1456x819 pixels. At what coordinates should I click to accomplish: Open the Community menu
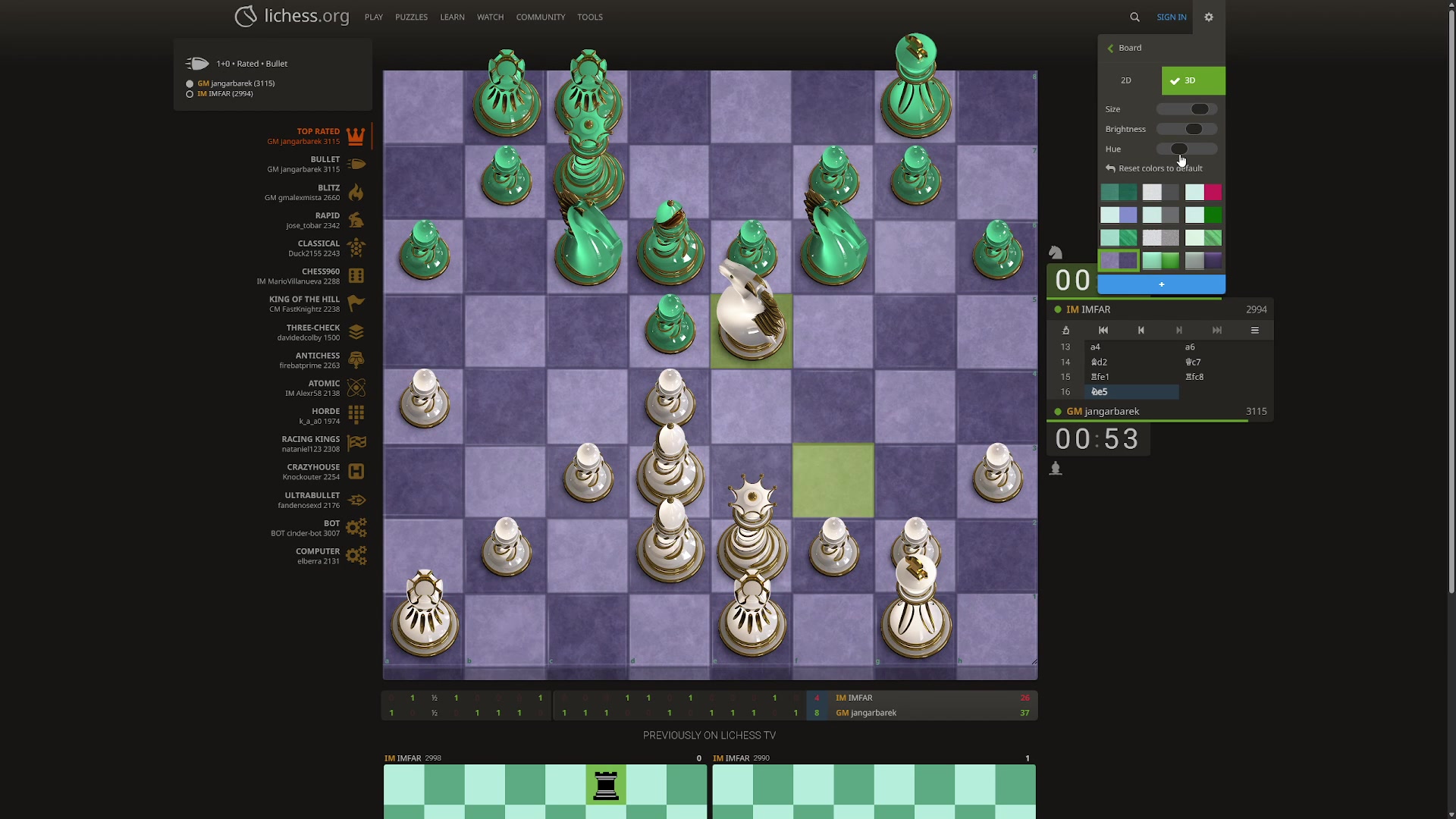(540, 17)
